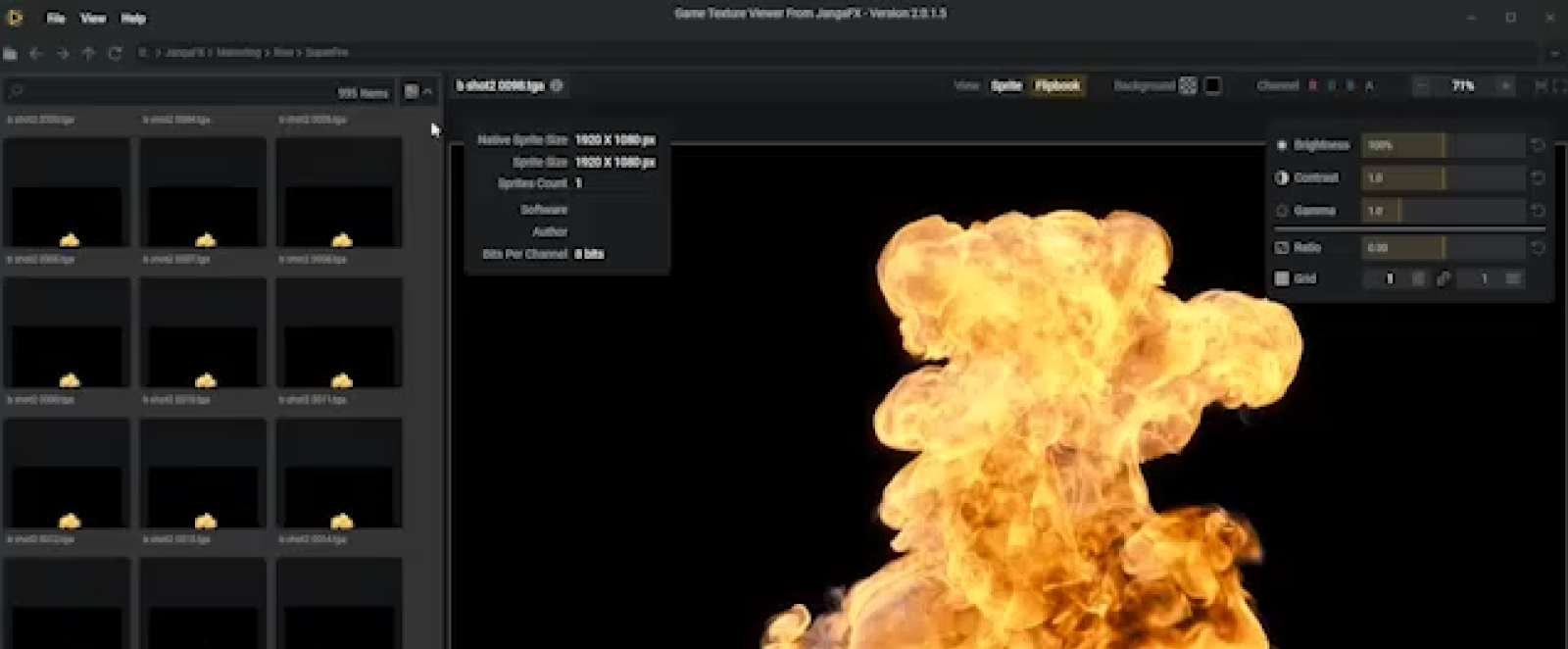The image size is (1568, 649).
Task: Switch to Flipbook view mode
Action: point(1057,86)
